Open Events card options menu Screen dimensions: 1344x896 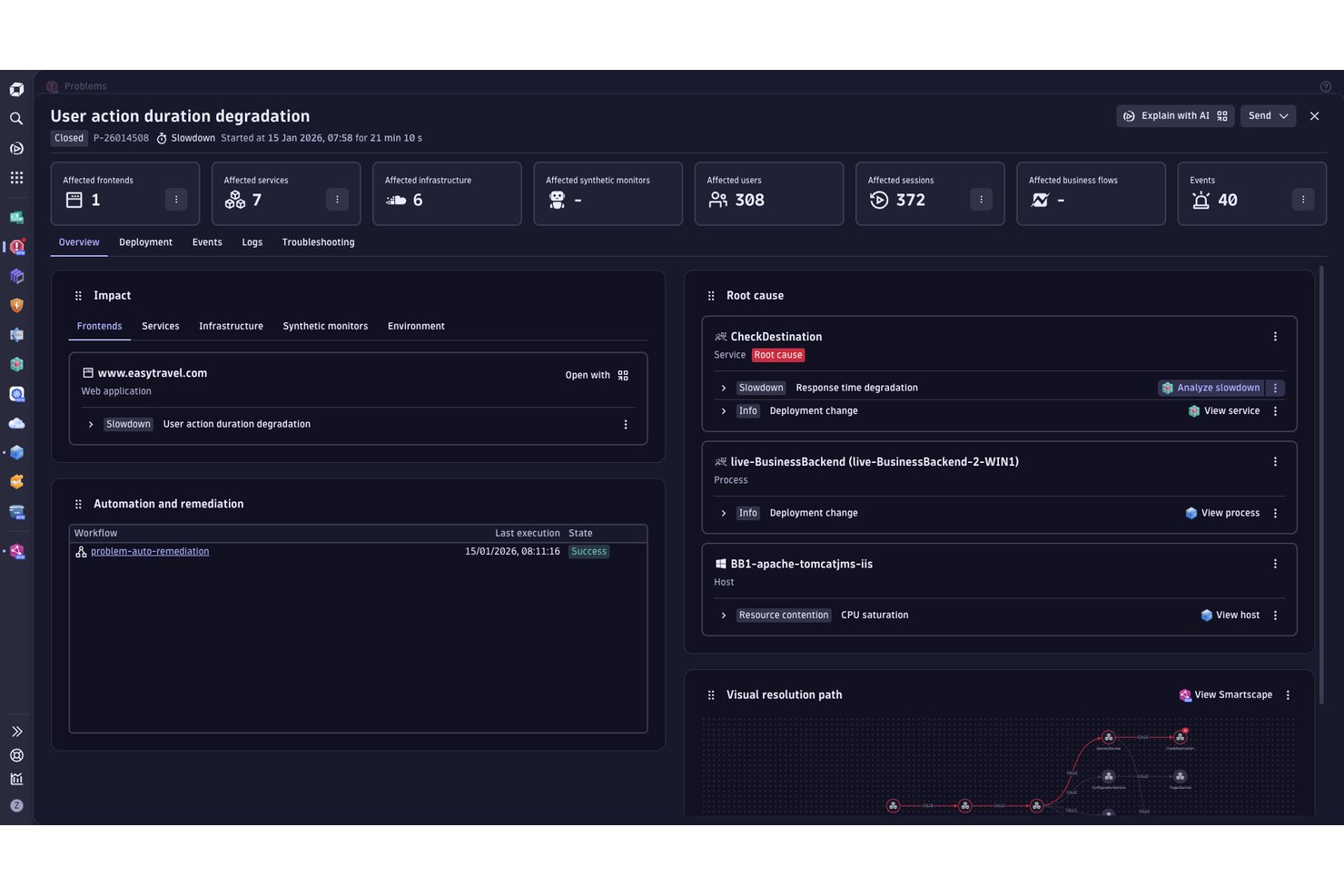[1303, 200]
